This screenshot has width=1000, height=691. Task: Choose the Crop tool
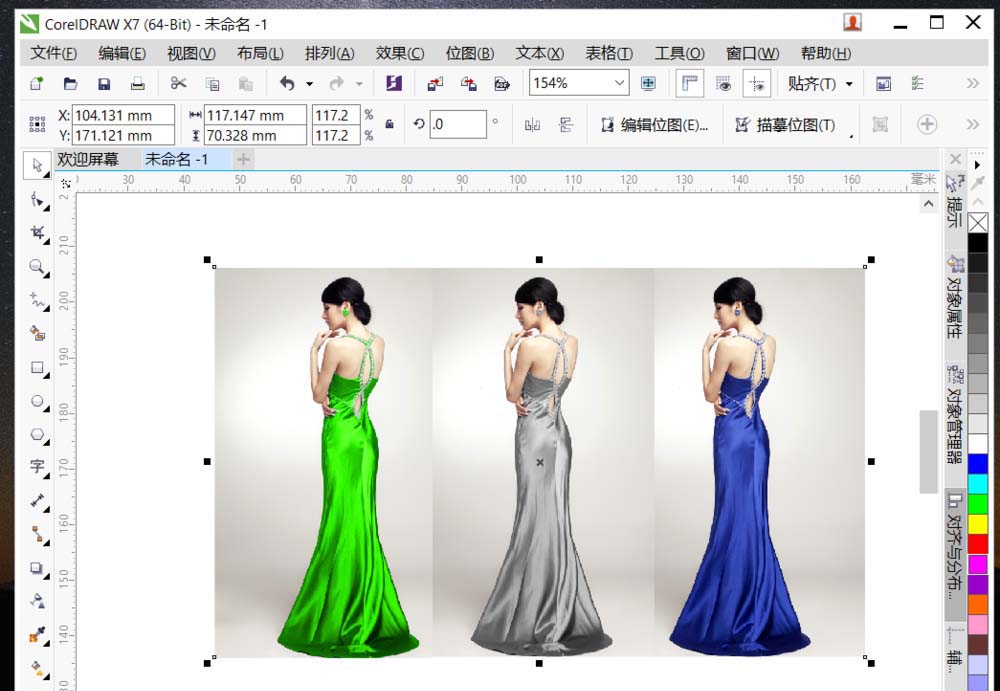(37, 233)
